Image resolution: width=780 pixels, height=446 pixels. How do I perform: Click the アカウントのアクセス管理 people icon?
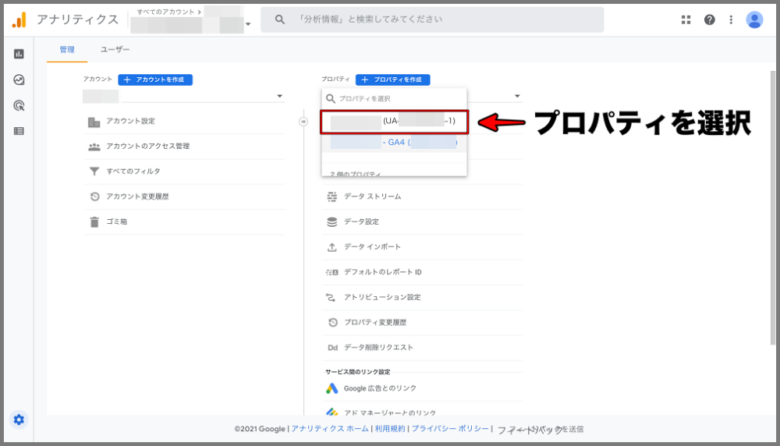click(x=94, y=147)
